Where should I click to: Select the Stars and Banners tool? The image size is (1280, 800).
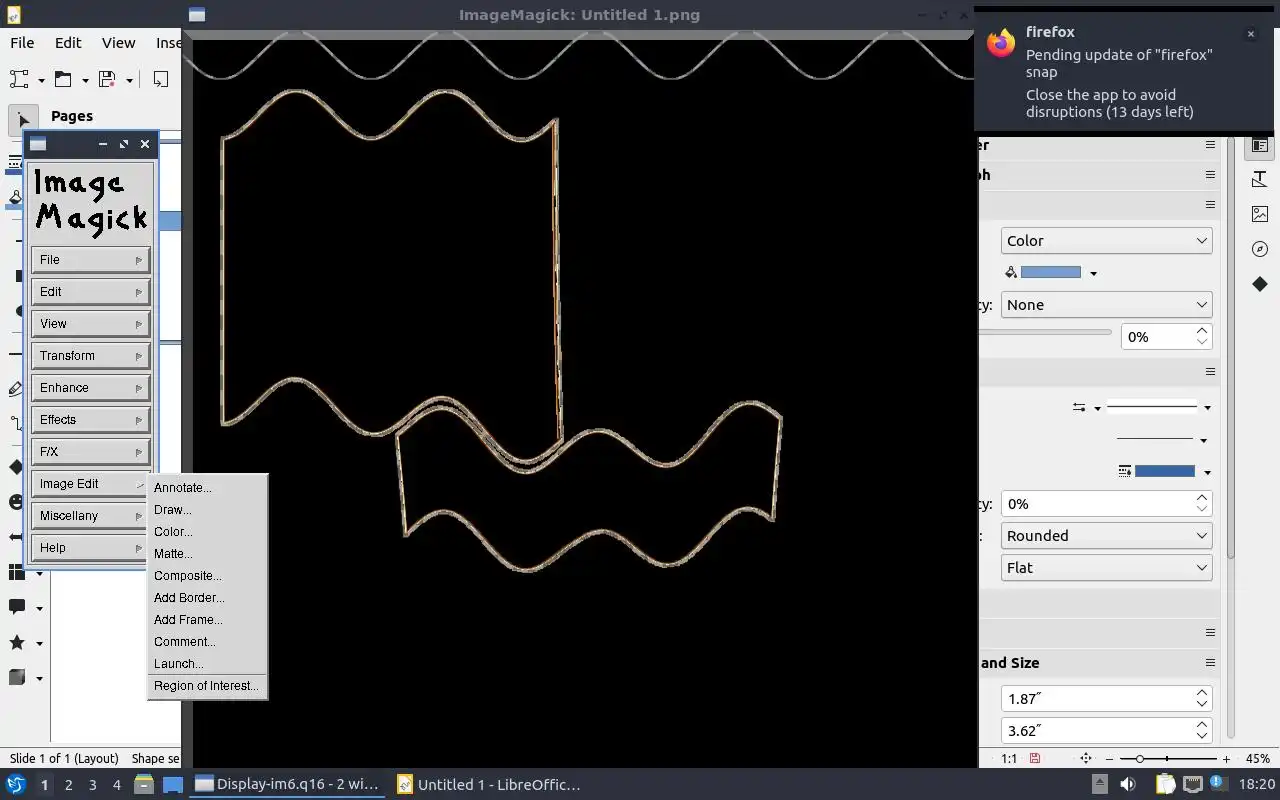(17, 642)
